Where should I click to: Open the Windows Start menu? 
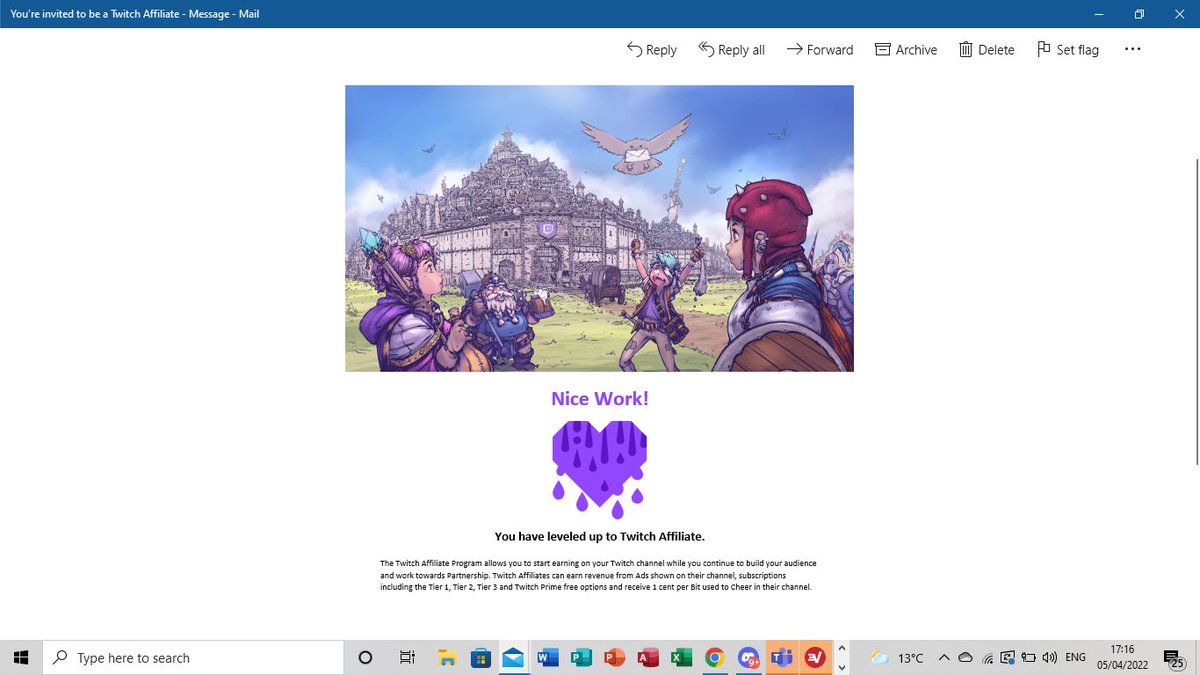pyautogui.click(x=21, y=658)
